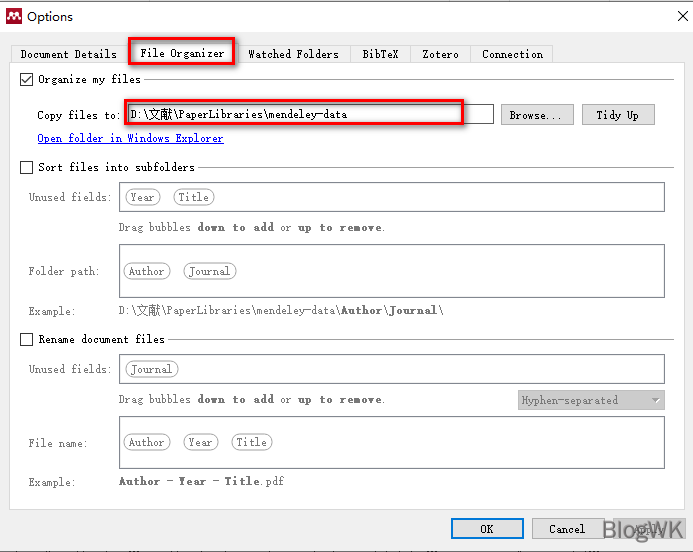Screen dimensions: 693x552
Task: Click Open folder in Windows Explorer link
Action: [130, 139]
